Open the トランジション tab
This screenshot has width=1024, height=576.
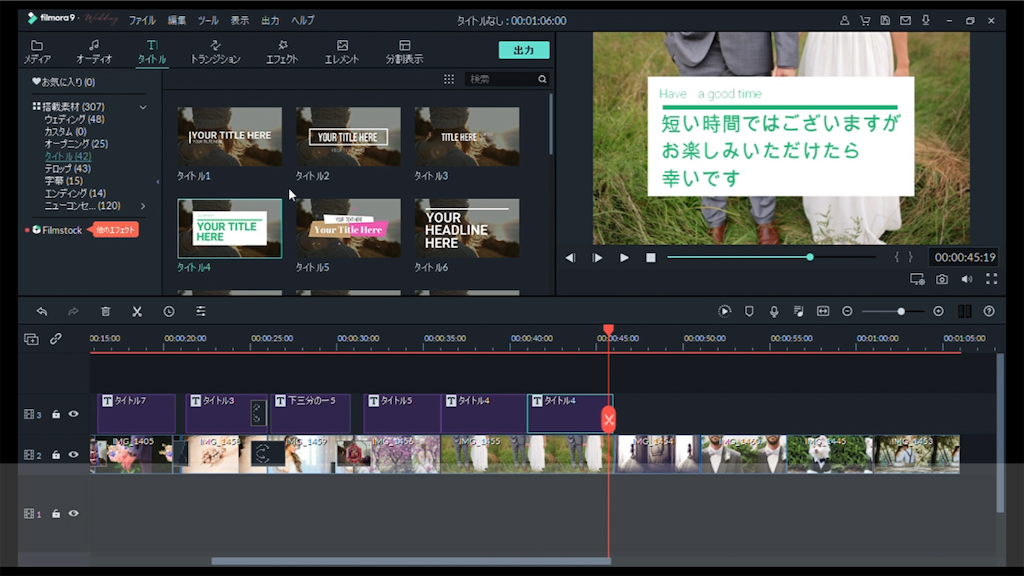point(215,52)
